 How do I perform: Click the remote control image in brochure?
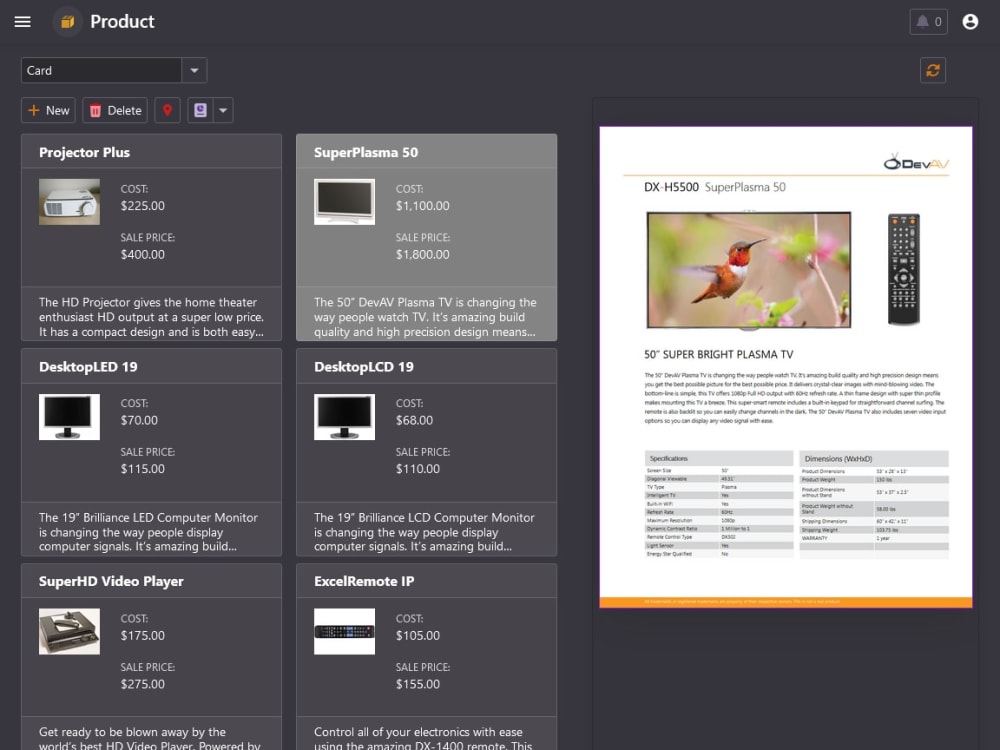[904, 269]
